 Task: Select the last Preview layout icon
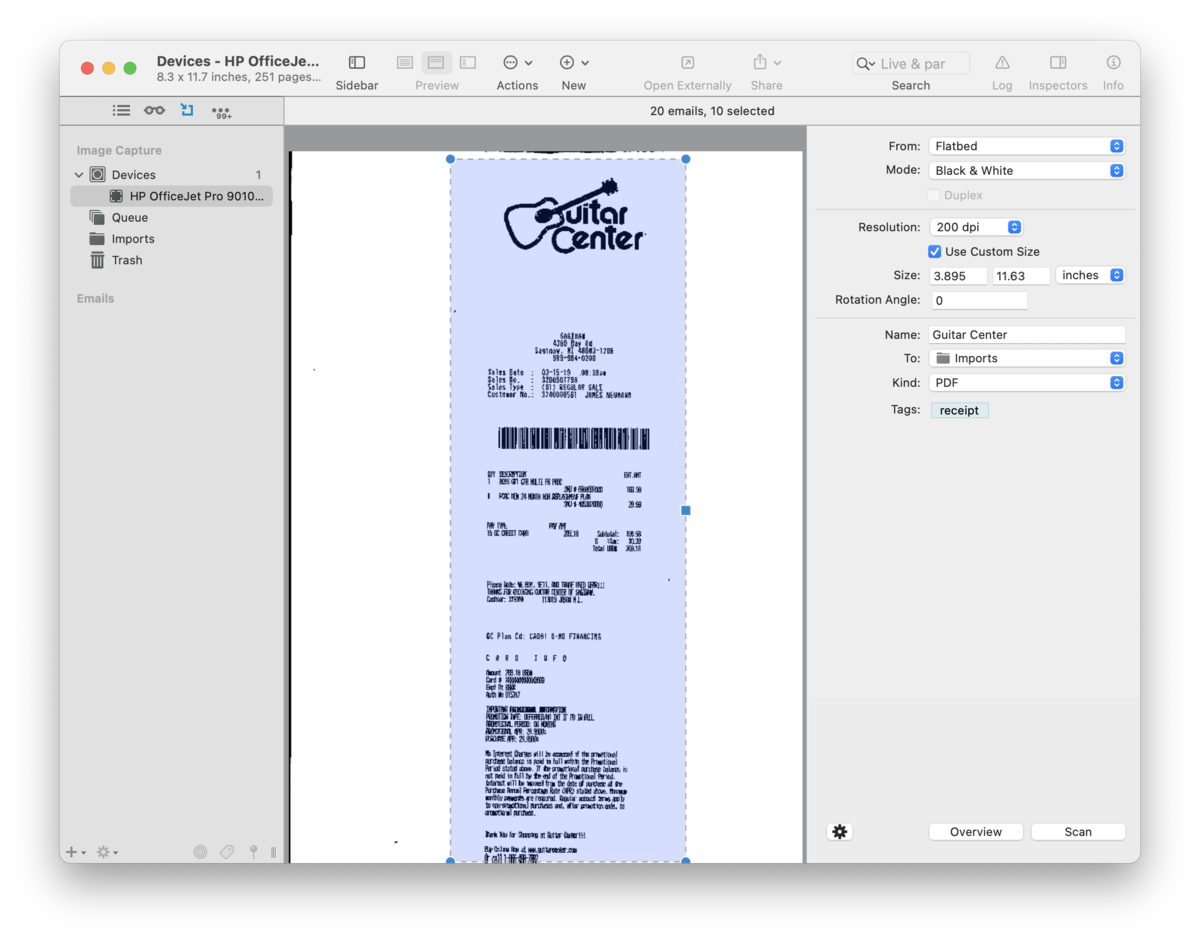tap(467, 63)
